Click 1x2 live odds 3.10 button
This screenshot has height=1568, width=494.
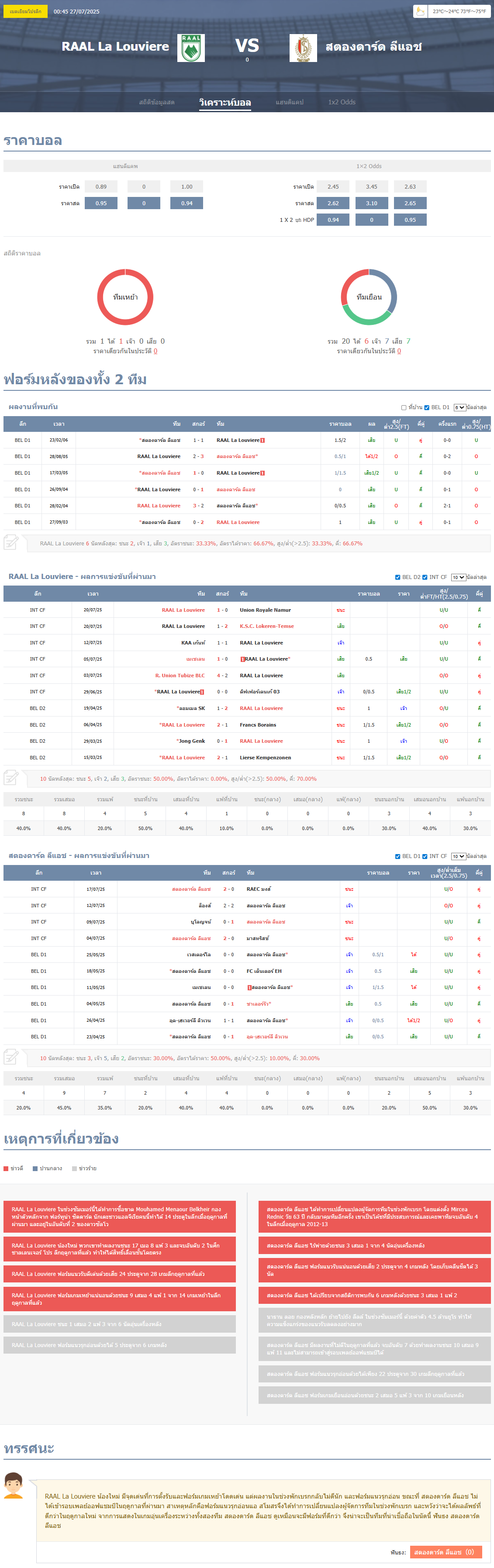point(372,203)
